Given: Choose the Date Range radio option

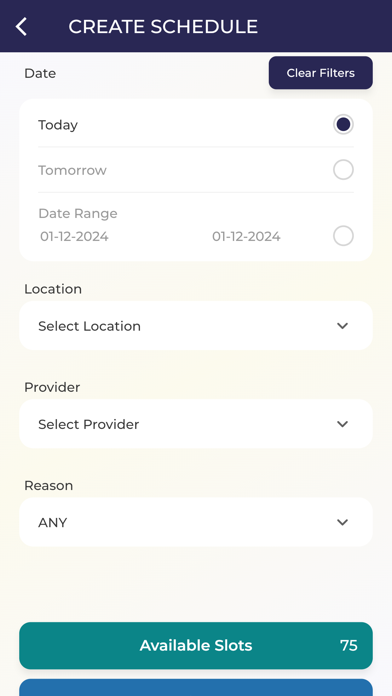Looking at the screenshot, I should click(343, 236).
